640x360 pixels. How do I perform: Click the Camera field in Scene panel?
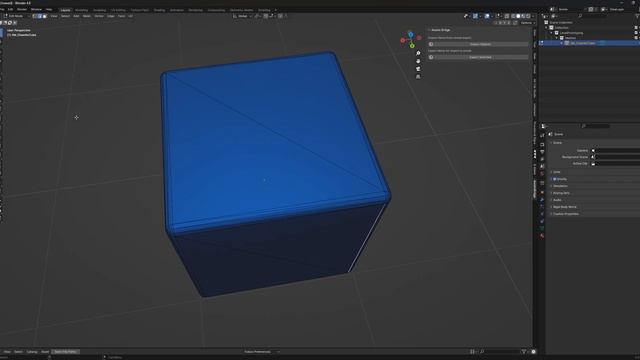point(616,151)
